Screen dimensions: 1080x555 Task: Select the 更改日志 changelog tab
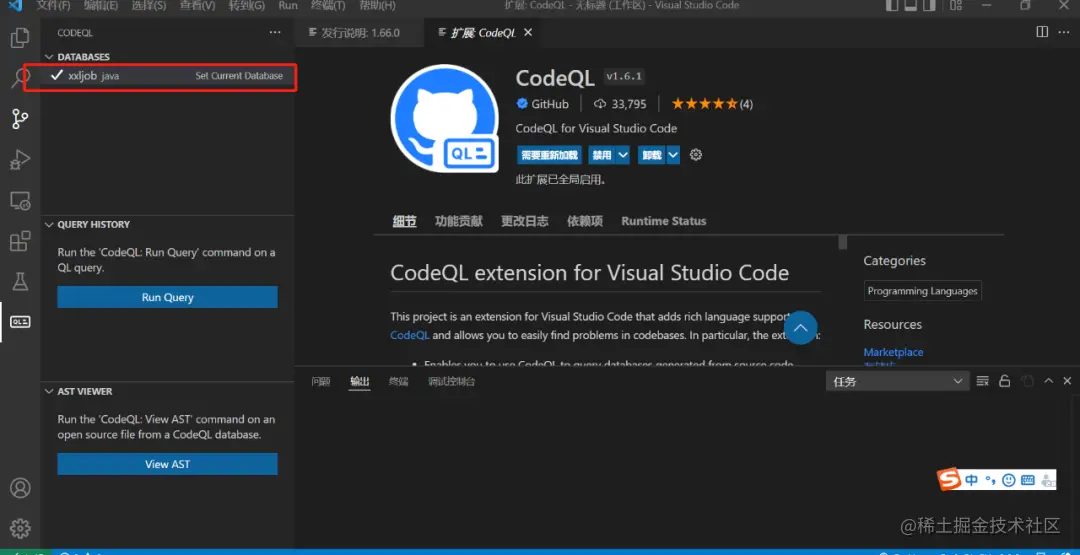tap(525, 221)
